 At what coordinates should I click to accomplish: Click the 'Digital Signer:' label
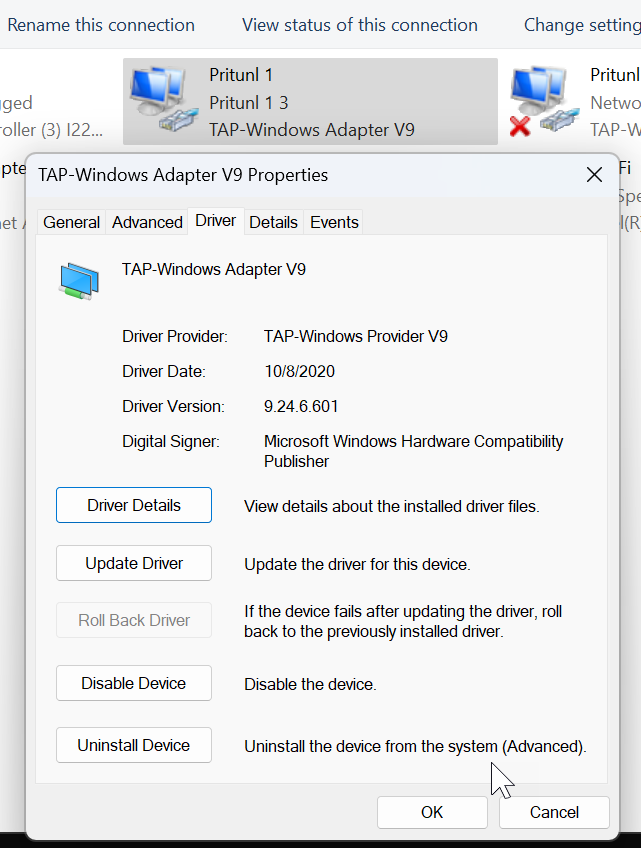[171, 441]
